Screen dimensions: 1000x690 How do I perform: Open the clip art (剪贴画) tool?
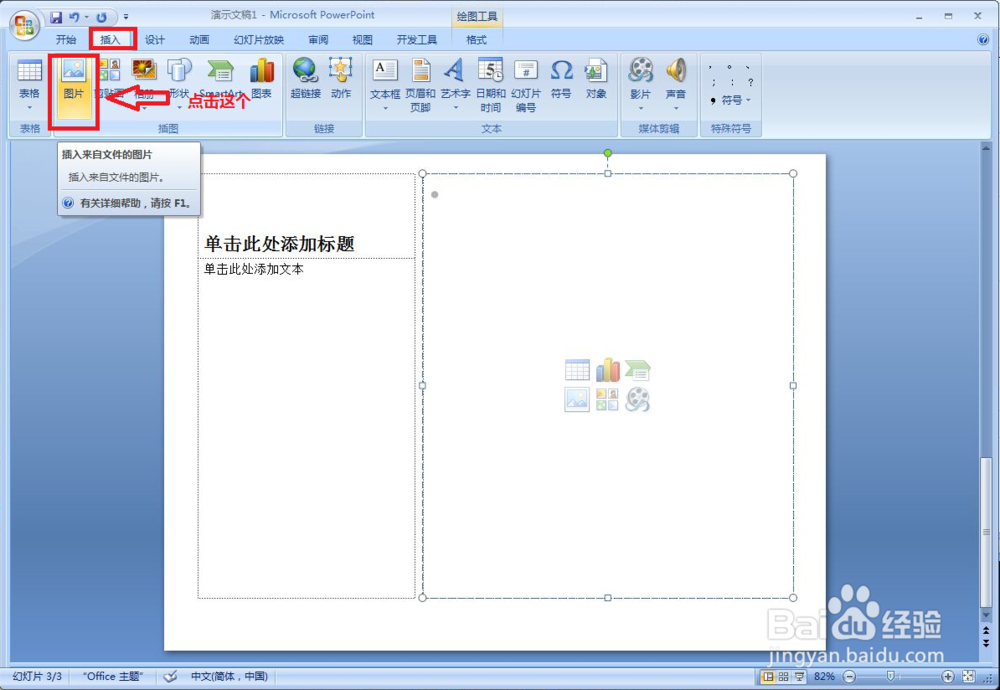[108, 70]
